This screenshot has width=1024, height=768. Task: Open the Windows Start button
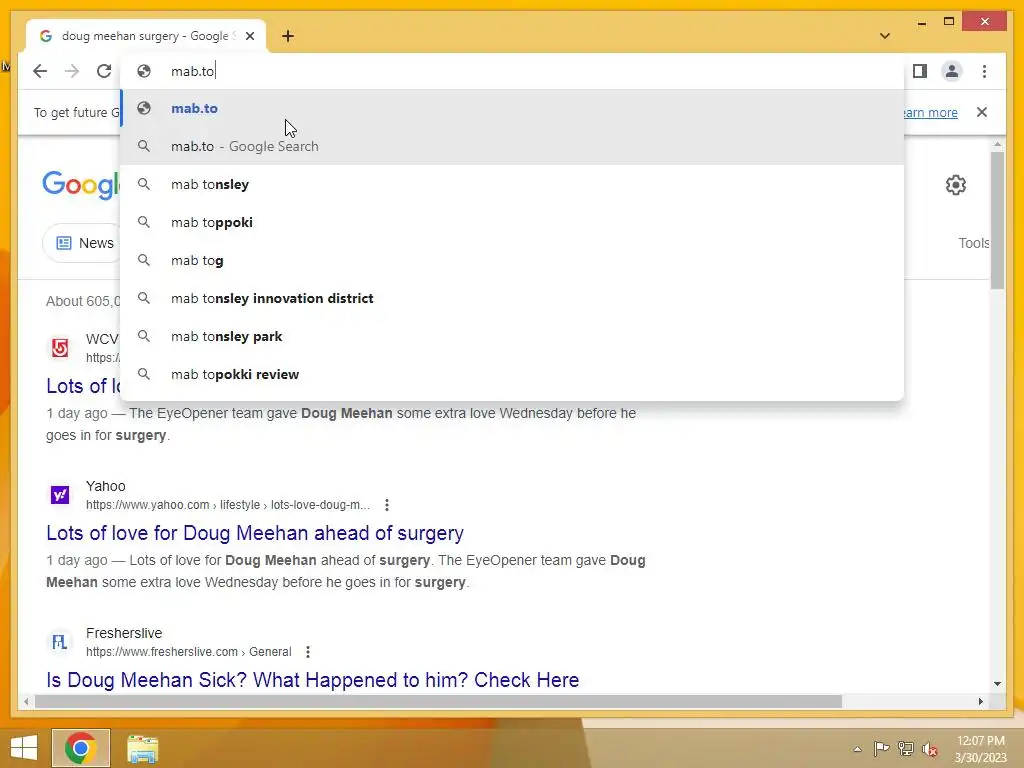point(24,748)
